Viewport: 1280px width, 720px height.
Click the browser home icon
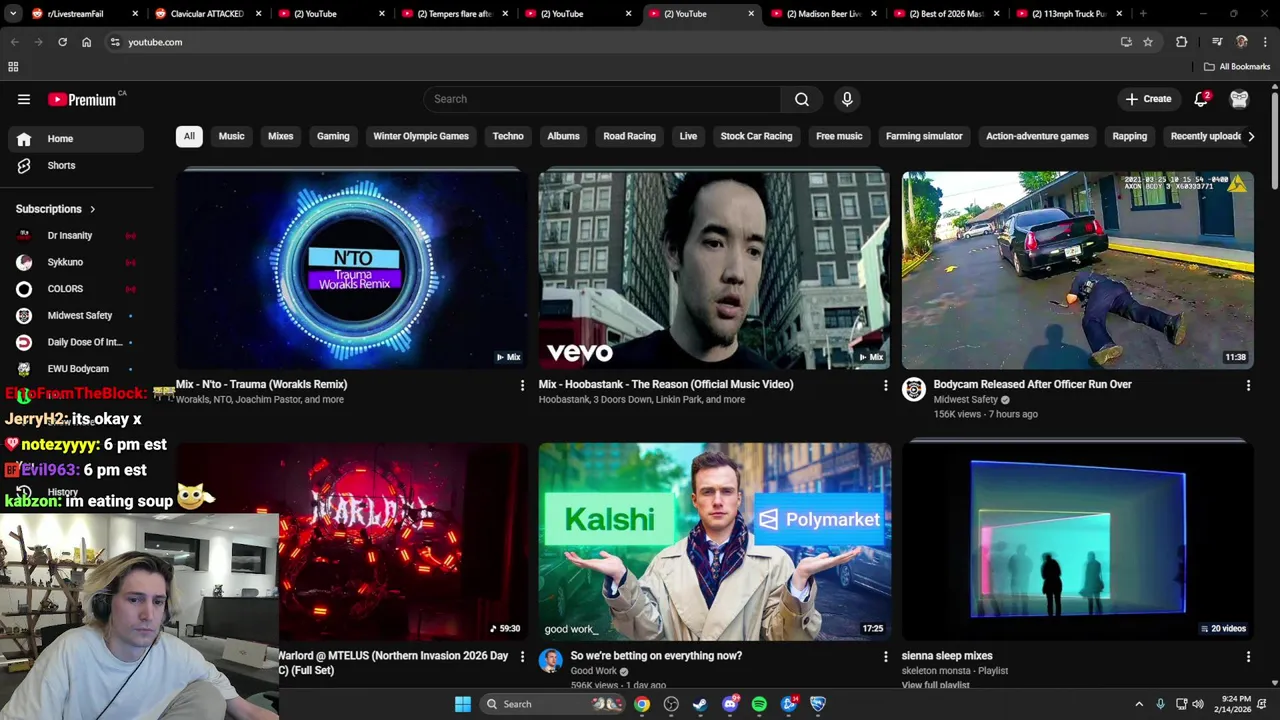pos(86,42)
